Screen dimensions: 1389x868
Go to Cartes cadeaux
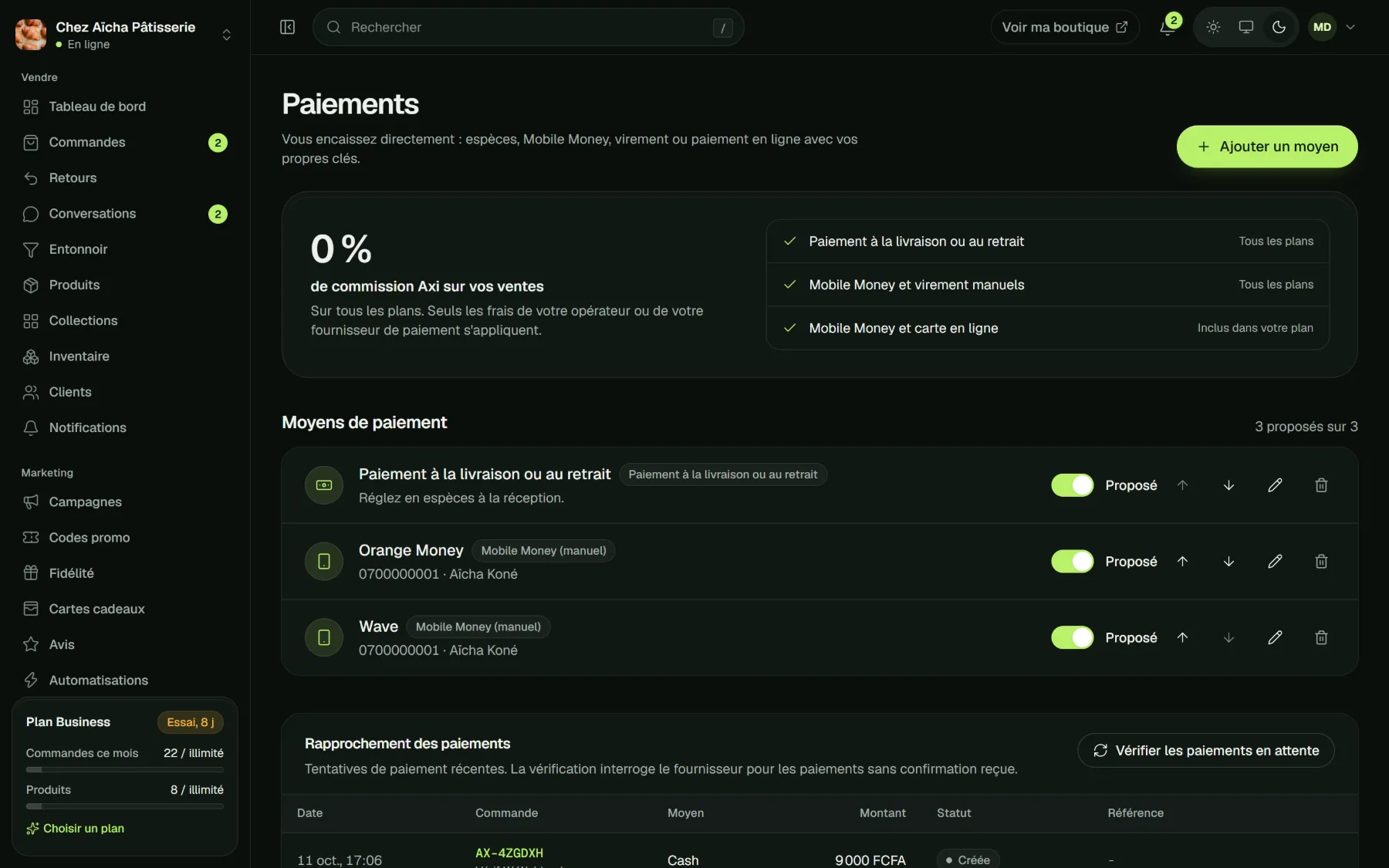(x=124, y=609)
